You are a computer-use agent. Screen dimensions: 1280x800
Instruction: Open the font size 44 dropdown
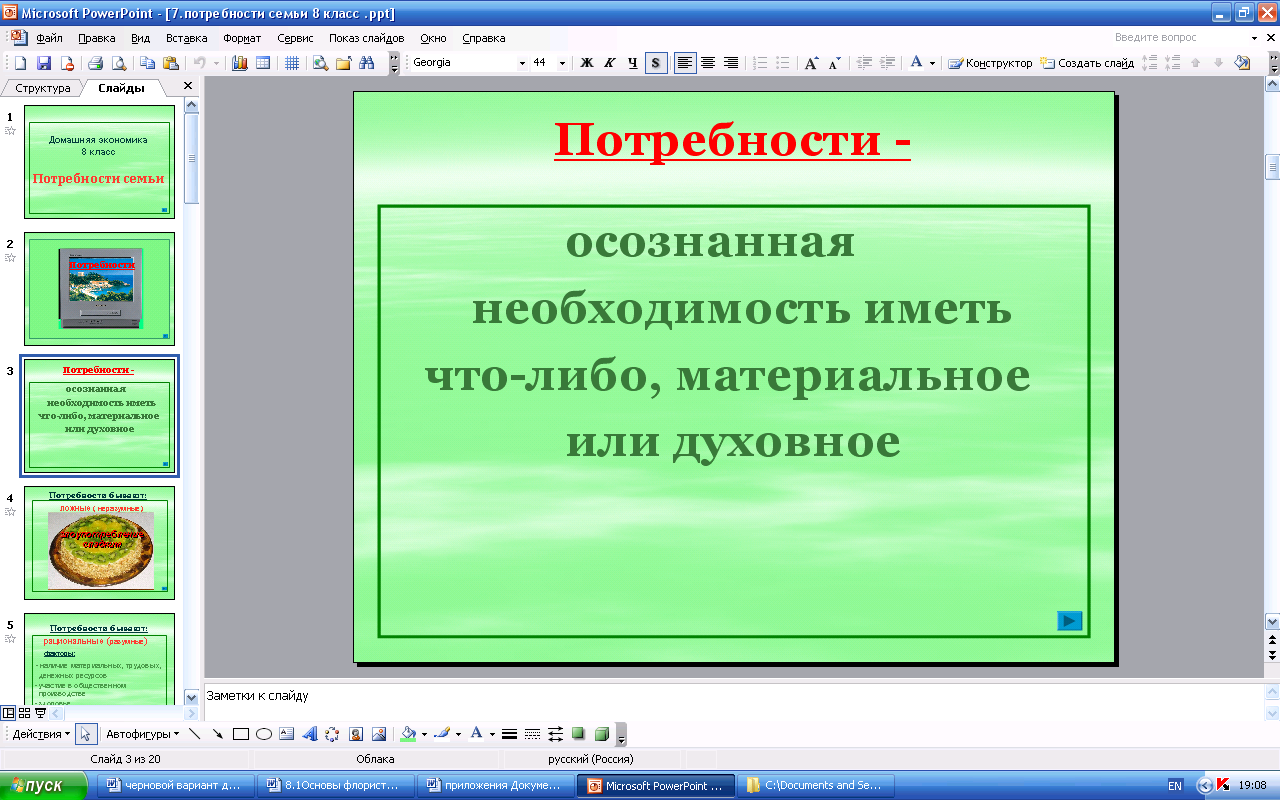[562, 63]
